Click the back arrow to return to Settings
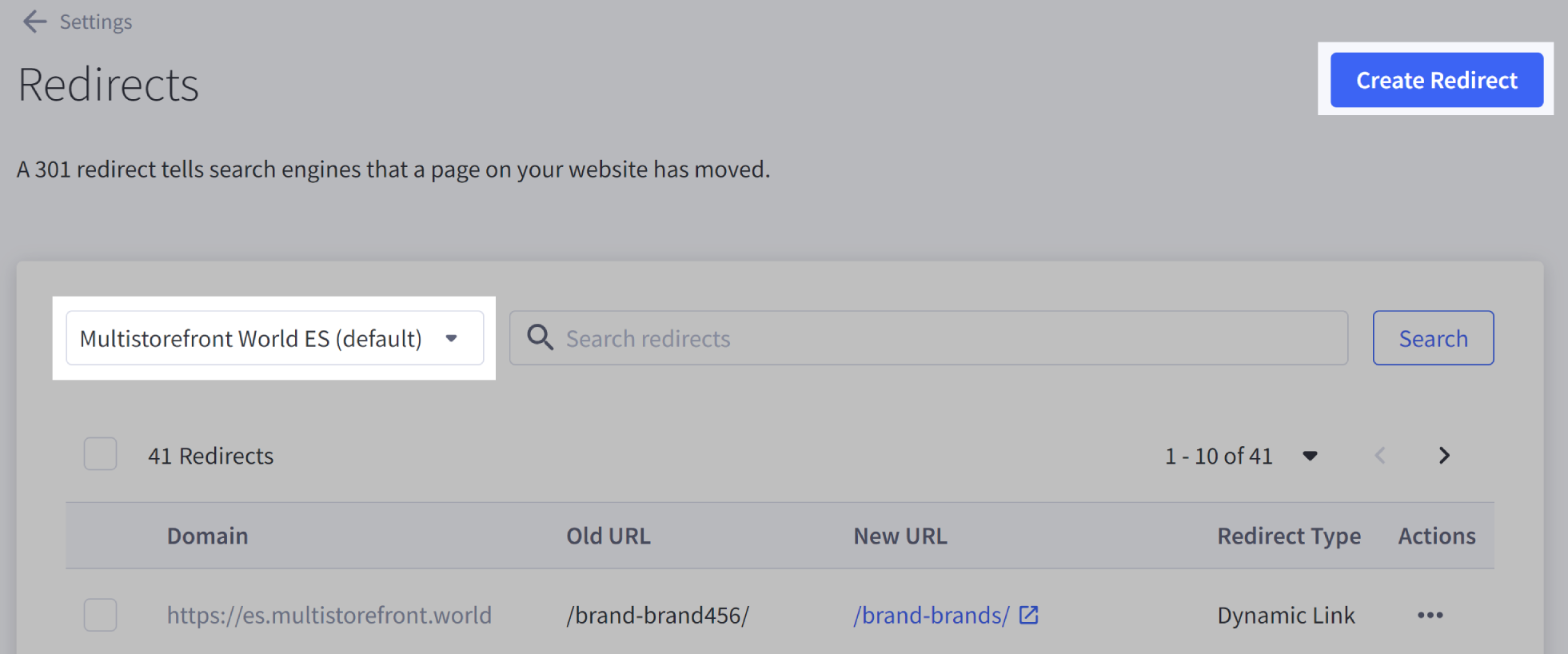This screenshot has width=1568, height=654. coord(35,22)
